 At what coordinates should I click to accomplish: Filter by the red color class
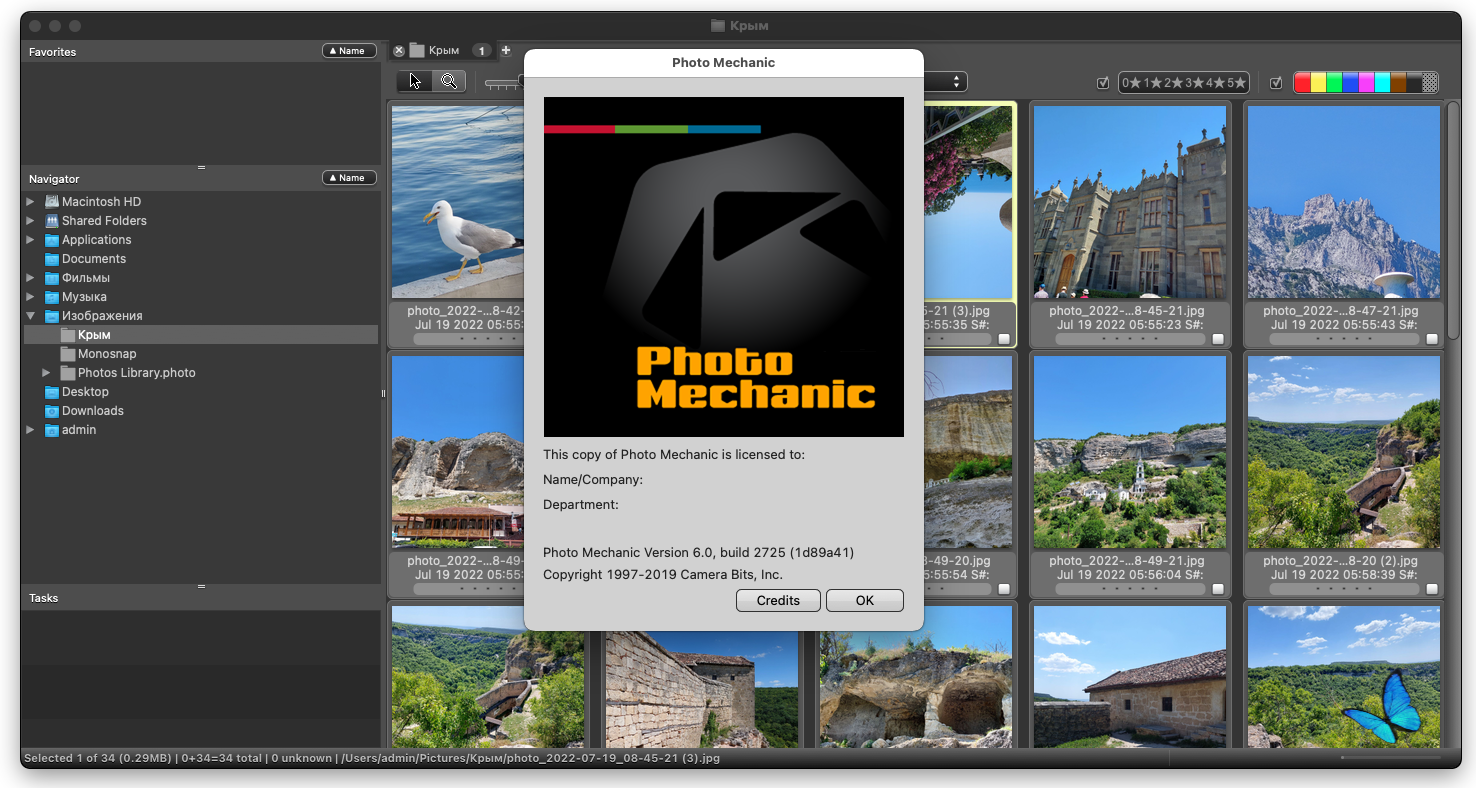1303,83
